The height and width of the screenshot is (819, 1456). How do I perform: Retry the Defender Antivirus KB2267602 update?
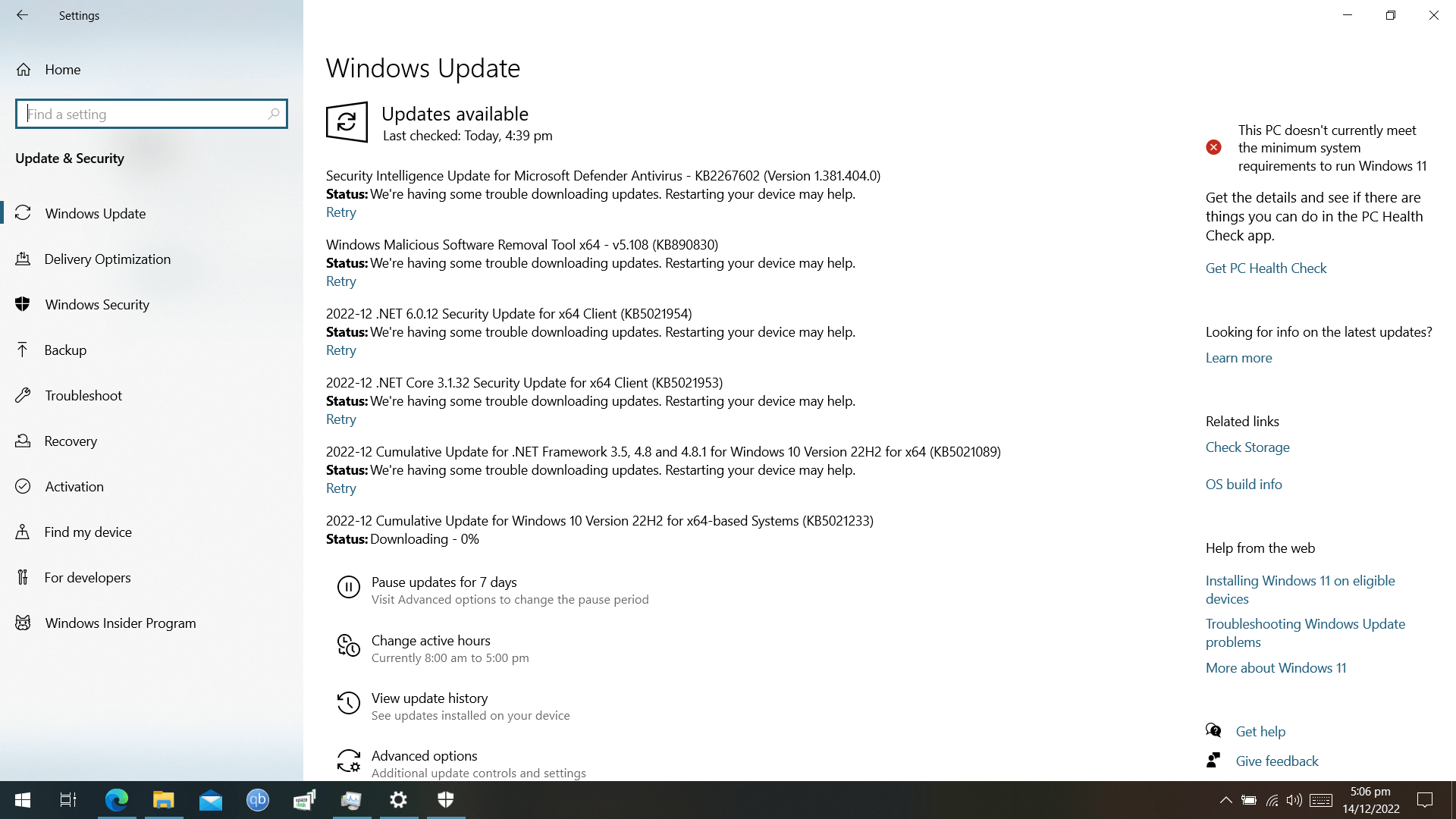340,212
